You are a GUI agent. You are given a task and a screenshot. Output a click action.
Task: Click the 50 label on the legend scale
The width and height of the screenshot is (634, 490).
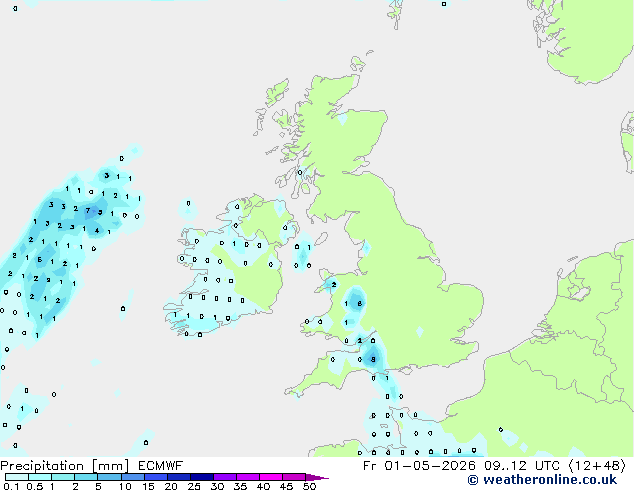309,486
